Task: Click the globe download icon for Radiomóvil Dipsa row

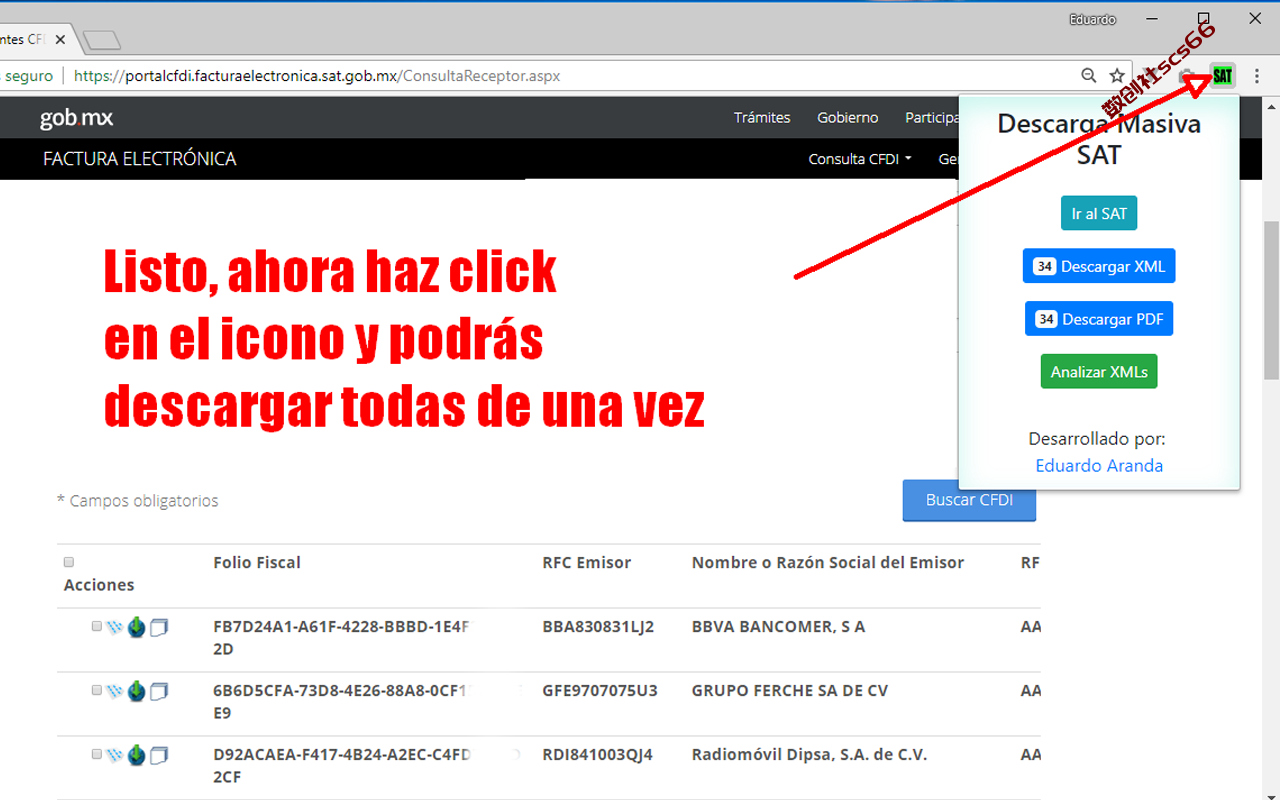Action: [137, 755]
